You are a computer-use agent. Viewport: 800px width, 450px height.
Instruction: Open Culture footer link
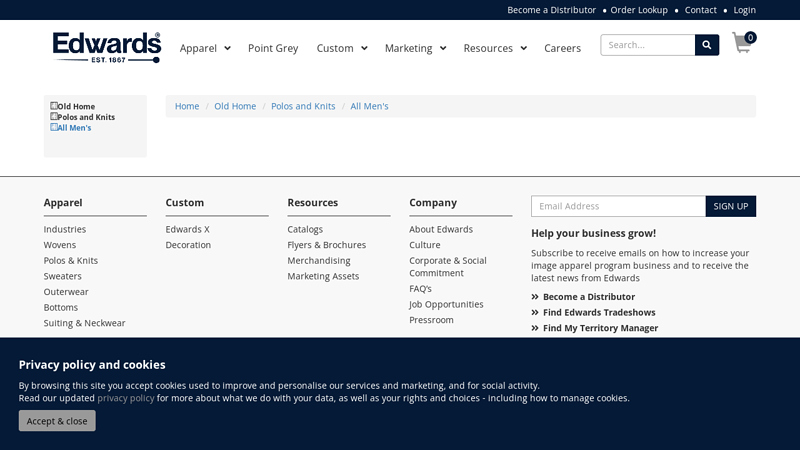424,245
